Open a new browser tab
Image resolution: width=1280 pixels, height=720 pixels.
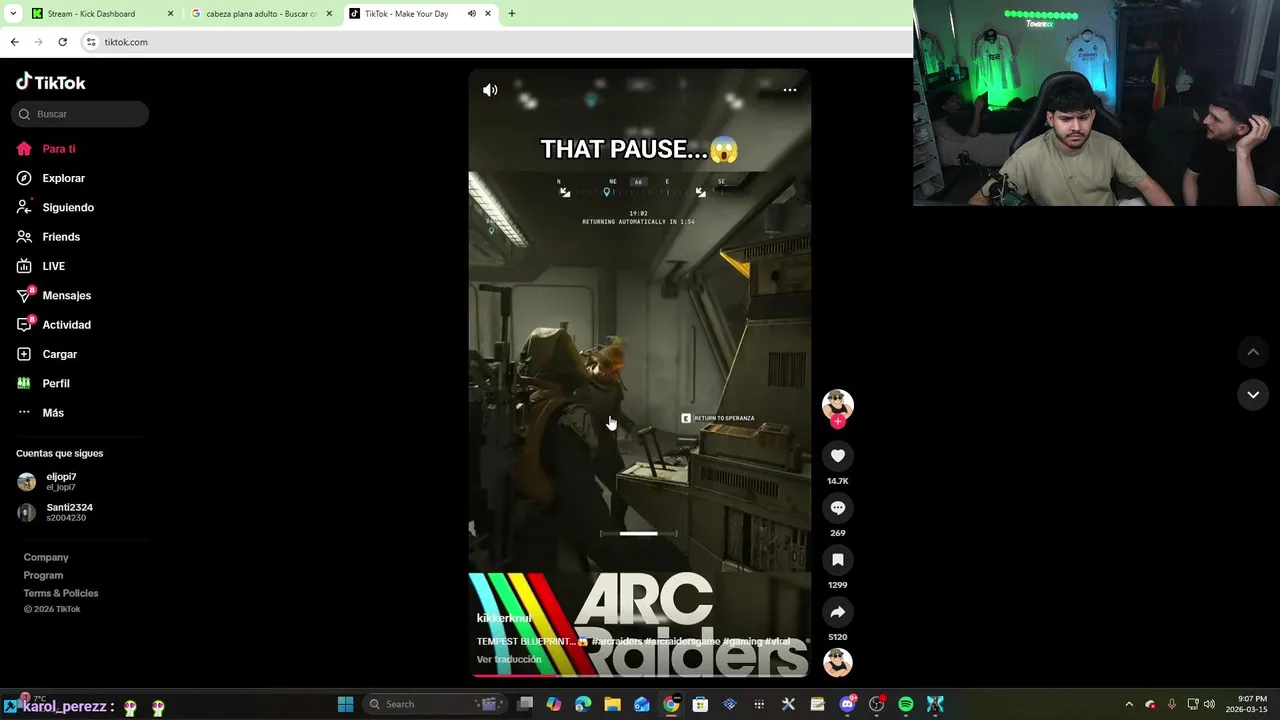512,14
